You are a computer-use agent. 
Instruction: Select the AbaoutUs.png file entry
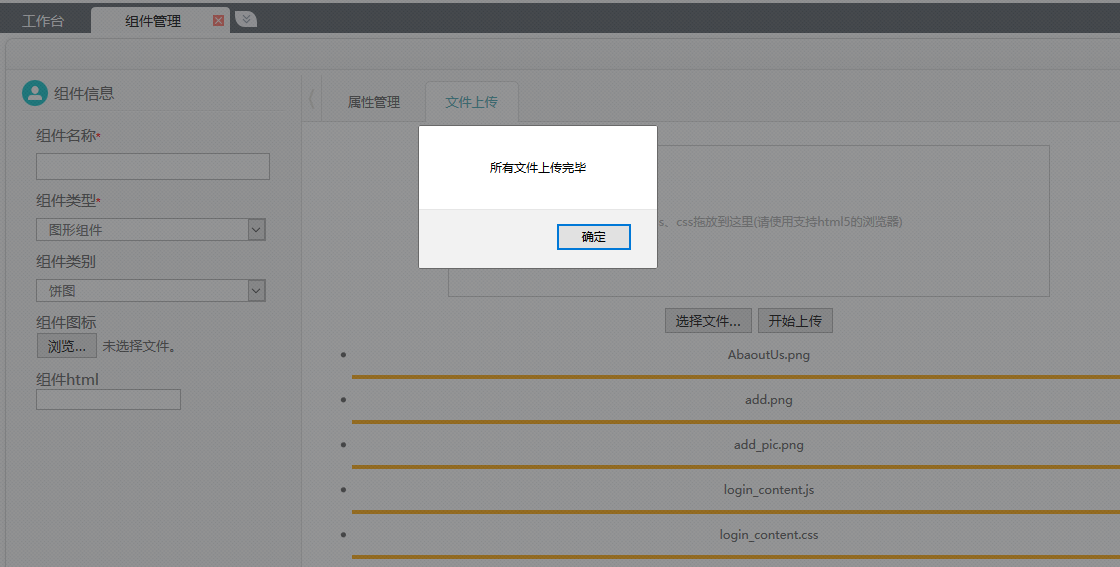coord(769,355)
